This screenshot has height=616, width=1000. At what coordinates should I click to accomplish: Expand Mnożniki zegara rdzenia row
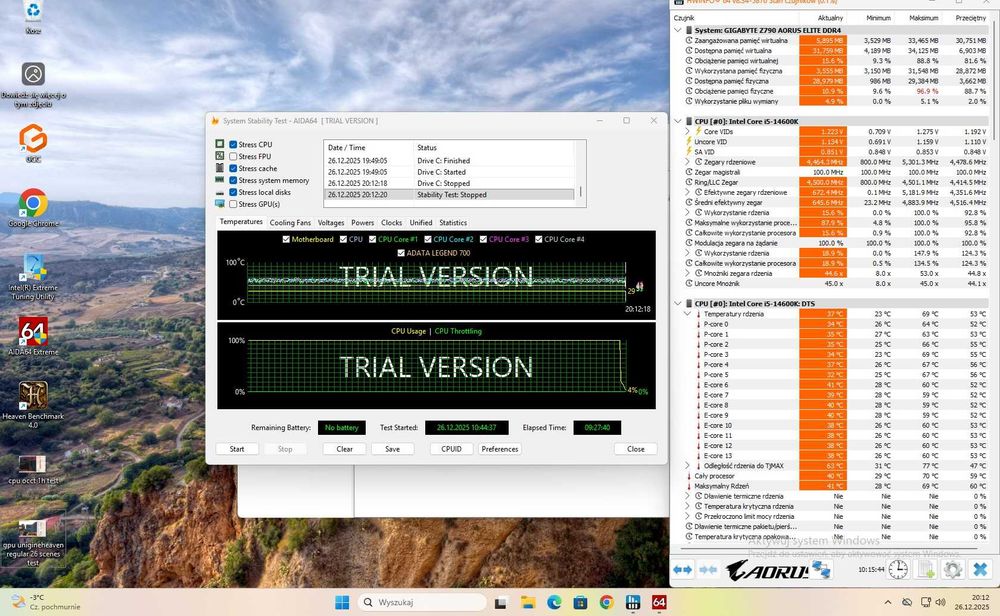pos(688,273)
